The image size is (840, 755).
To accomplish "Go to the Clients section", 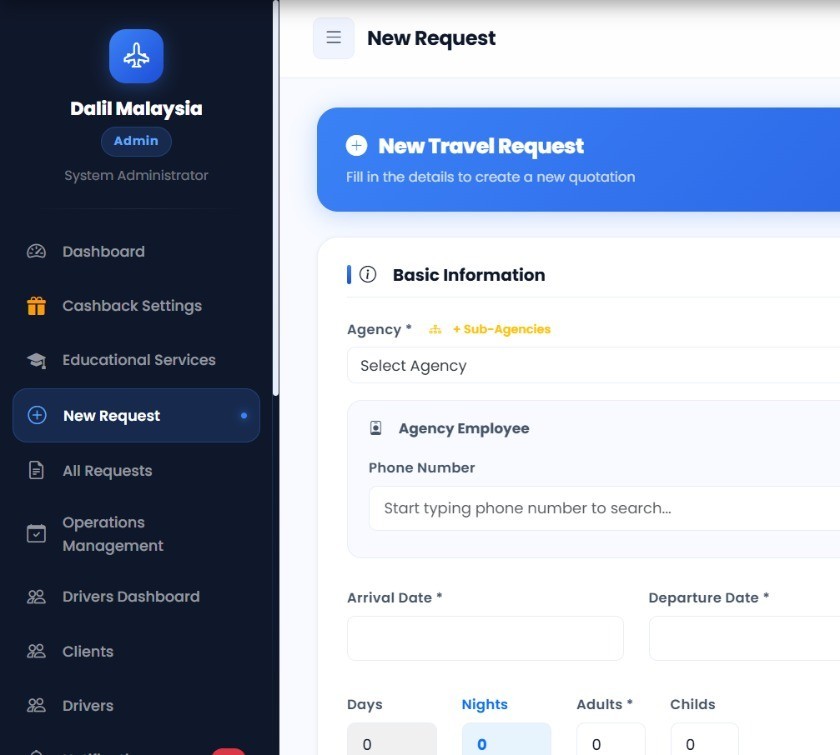I will (136, 652).
